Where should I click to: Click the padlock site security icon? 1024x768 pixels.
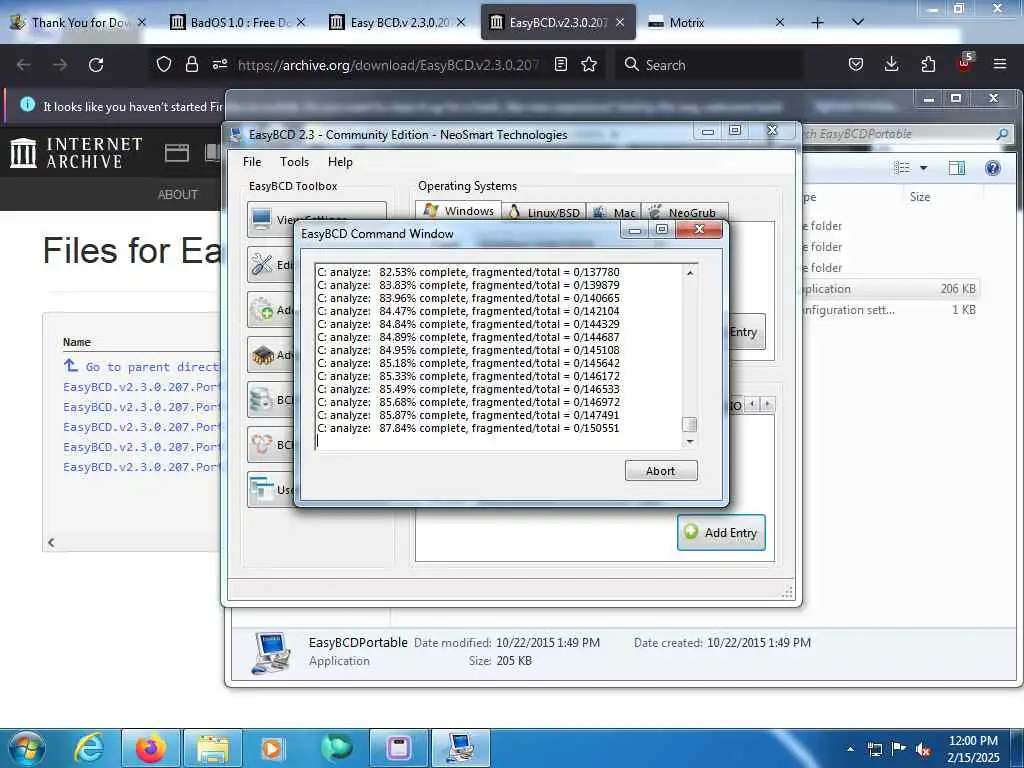(x=191, y=64)
